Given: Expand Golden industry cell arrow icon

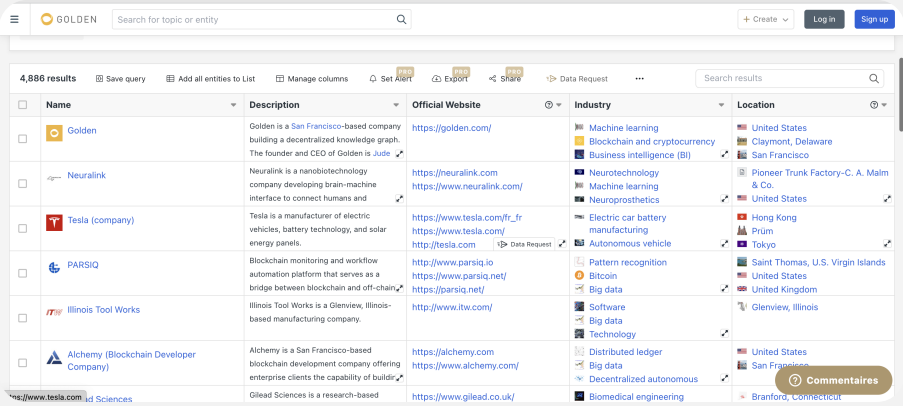Looking at the screenshot, I should pyautogui.click(x=724, y=154).
